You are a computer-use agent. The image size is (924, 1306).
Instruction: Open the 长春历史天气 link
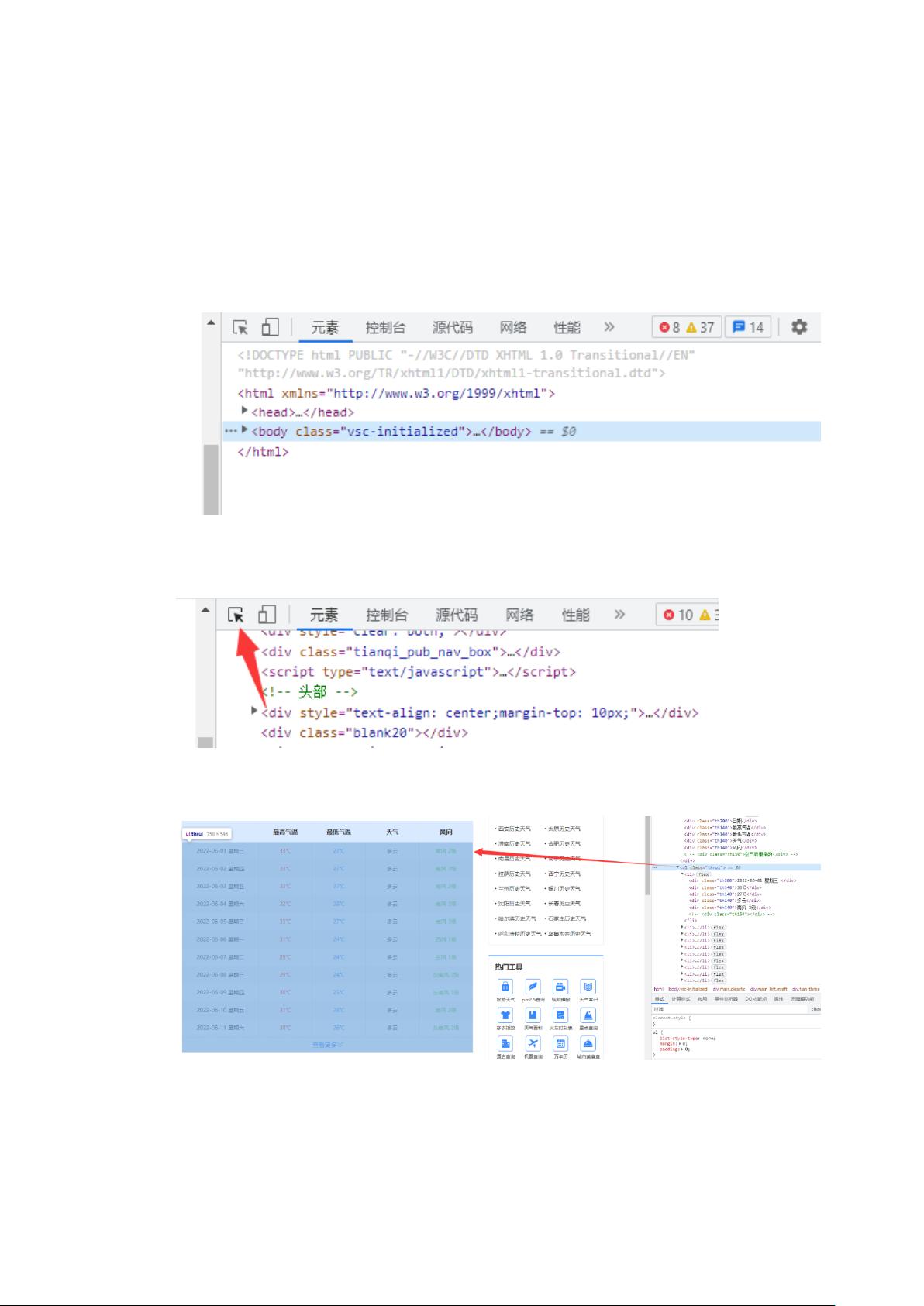coord(564,904)
